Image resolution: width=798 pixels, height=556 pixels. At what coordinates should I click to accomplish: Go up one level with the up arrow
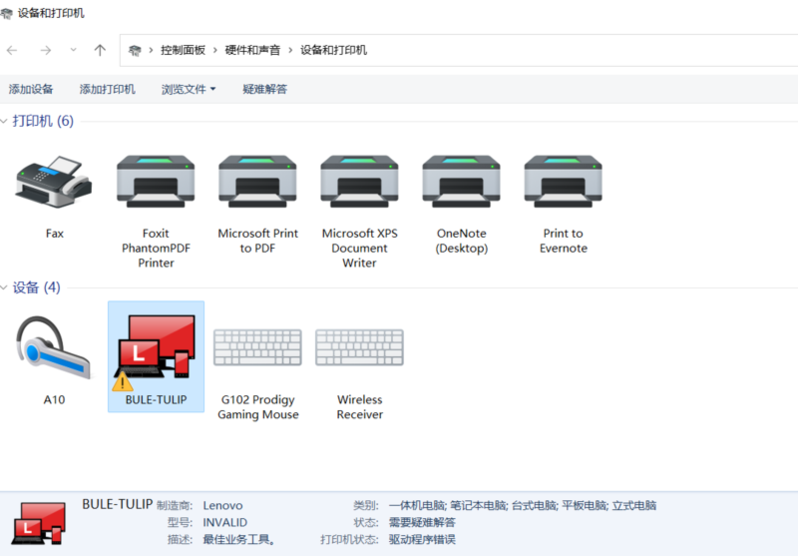pos(100,50)
